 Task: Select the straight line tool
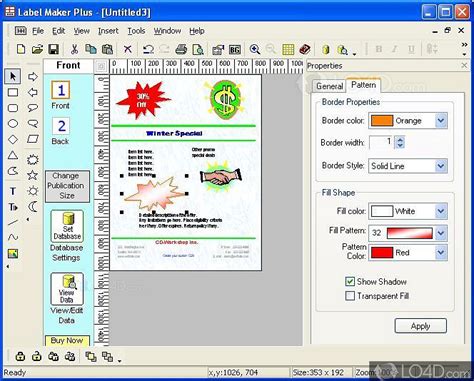click(x=13, y=222)
